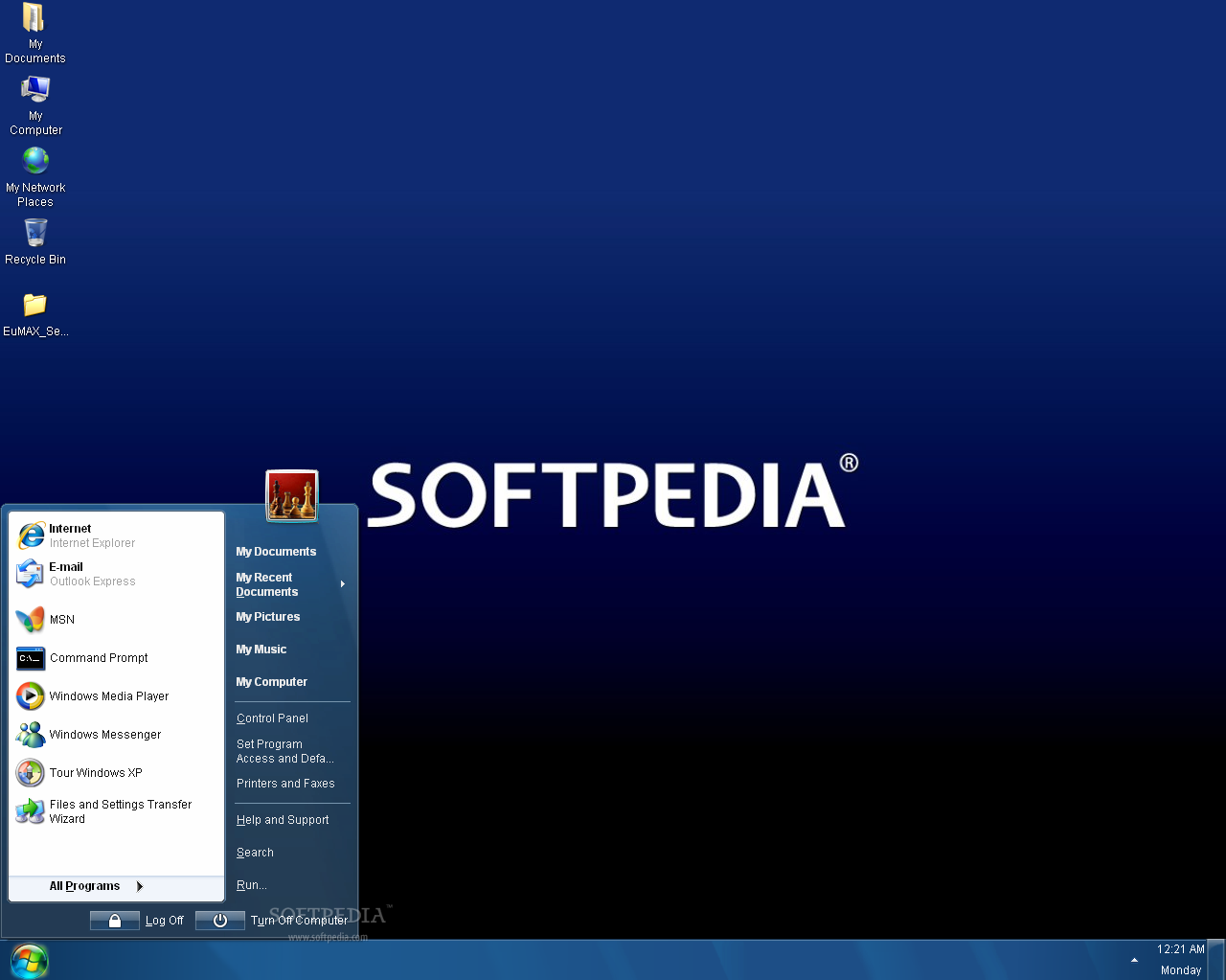This screenshot has width=1226, height=980.
Task: Click the Command Prompt icon
Action: click(31, 658)
